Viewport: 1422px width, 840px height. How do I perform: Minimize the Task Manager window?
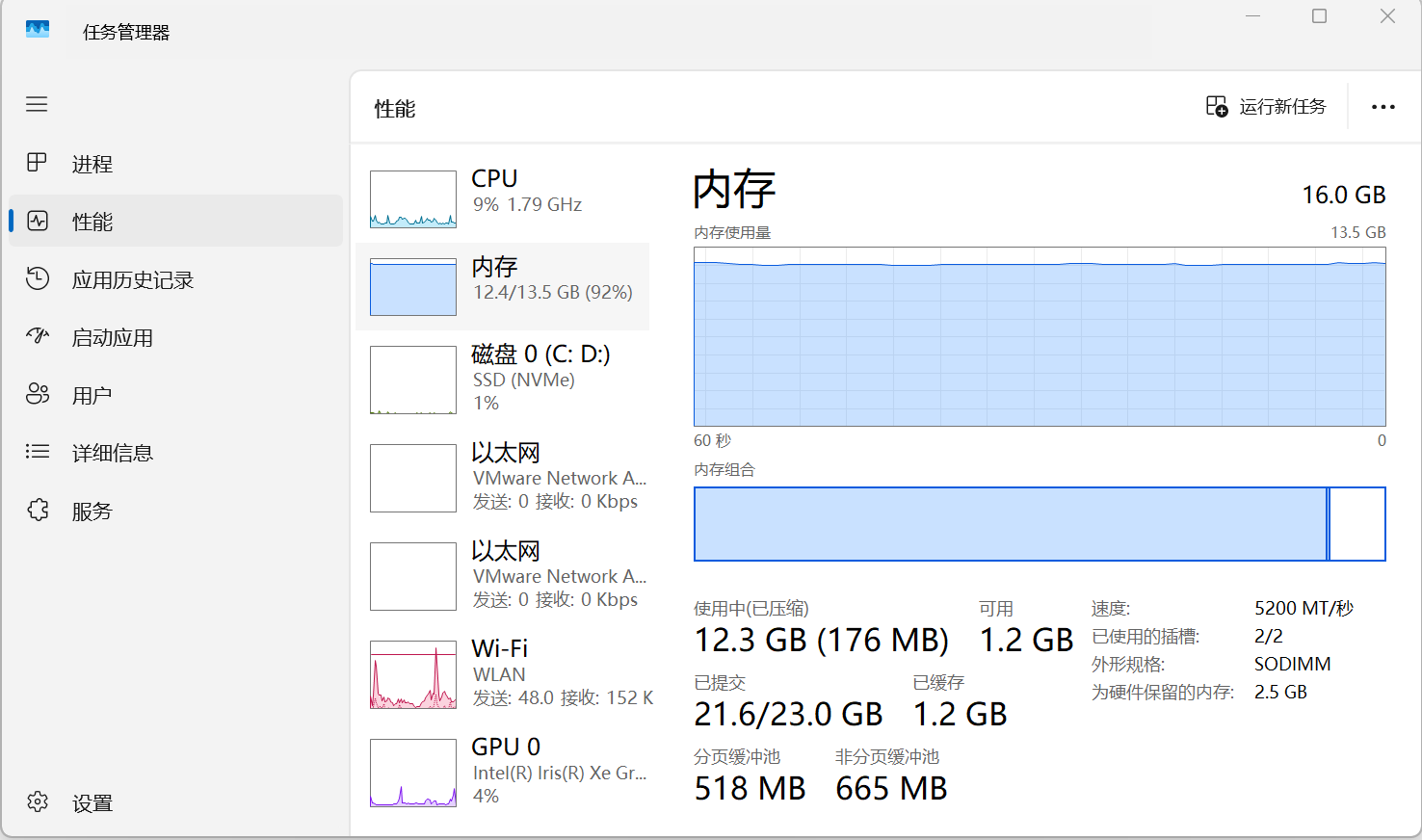click(1252, 16)
